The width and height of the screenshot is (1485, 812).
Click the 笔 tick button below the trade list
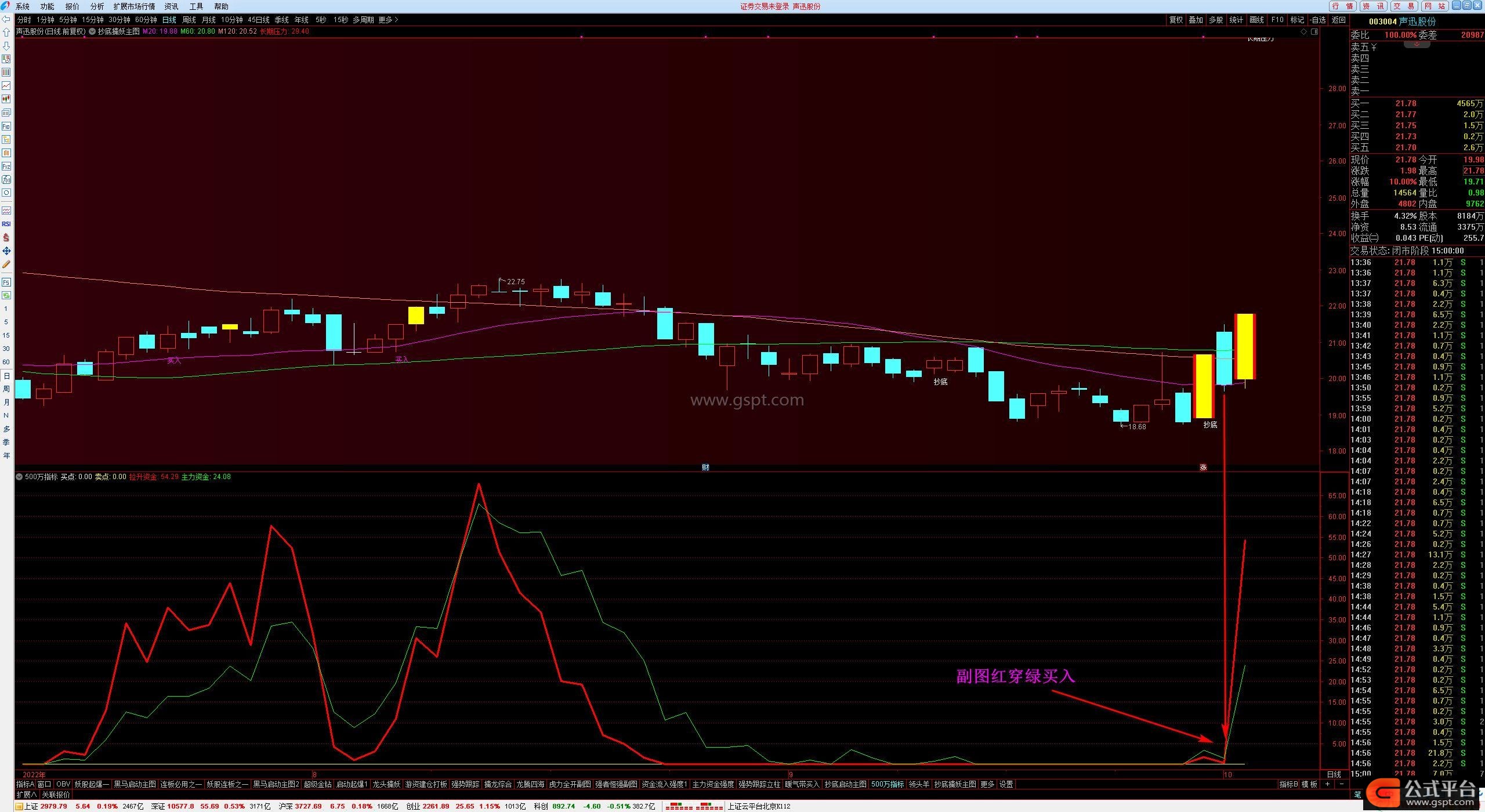click(1357, 795)
